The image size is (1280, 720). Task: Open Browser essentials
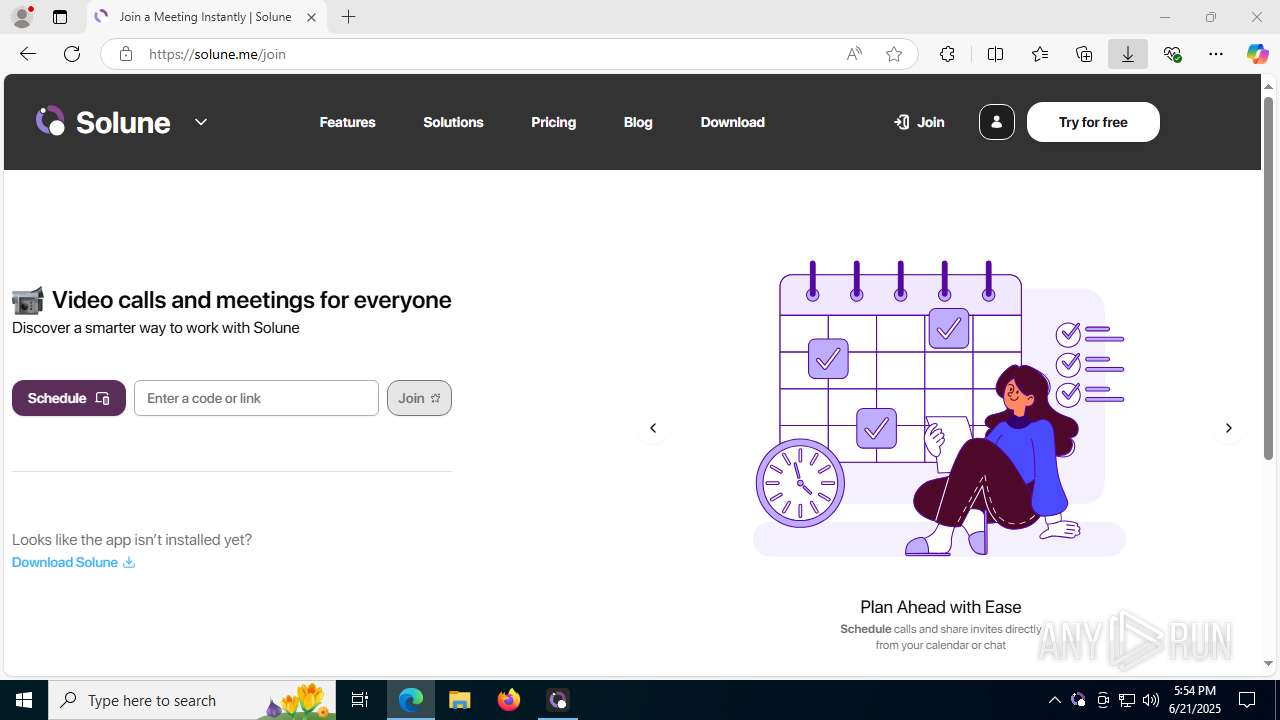coord(1172,54)
